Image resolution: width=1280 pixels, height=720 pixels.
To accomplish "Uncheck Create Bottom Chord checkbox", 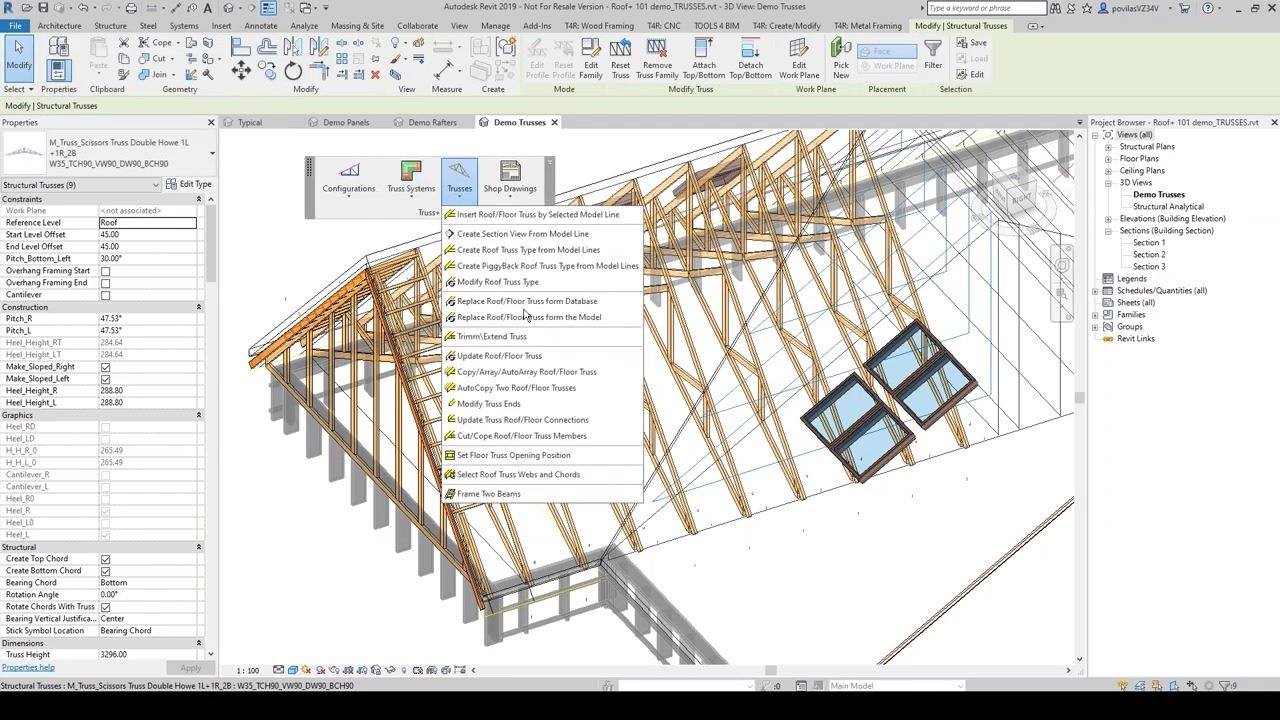I will coord(105,571).
